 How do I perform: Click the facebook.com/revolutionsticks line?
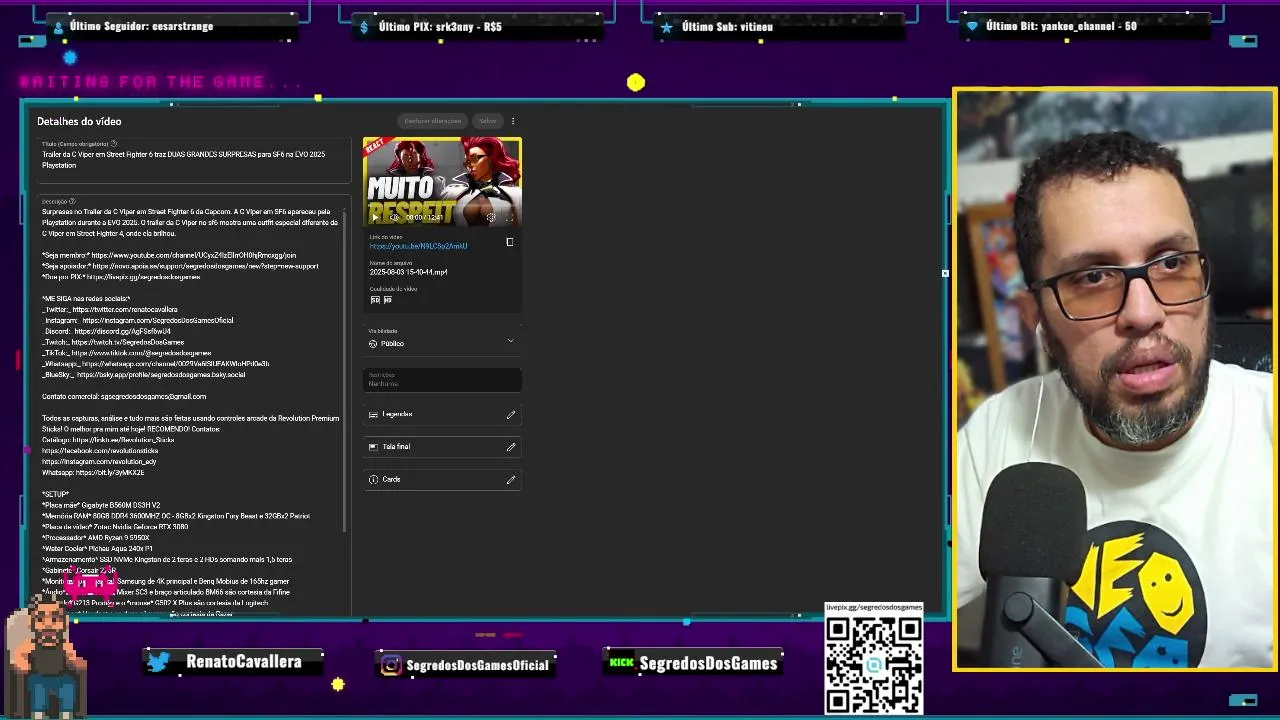[x=100, y=451]
